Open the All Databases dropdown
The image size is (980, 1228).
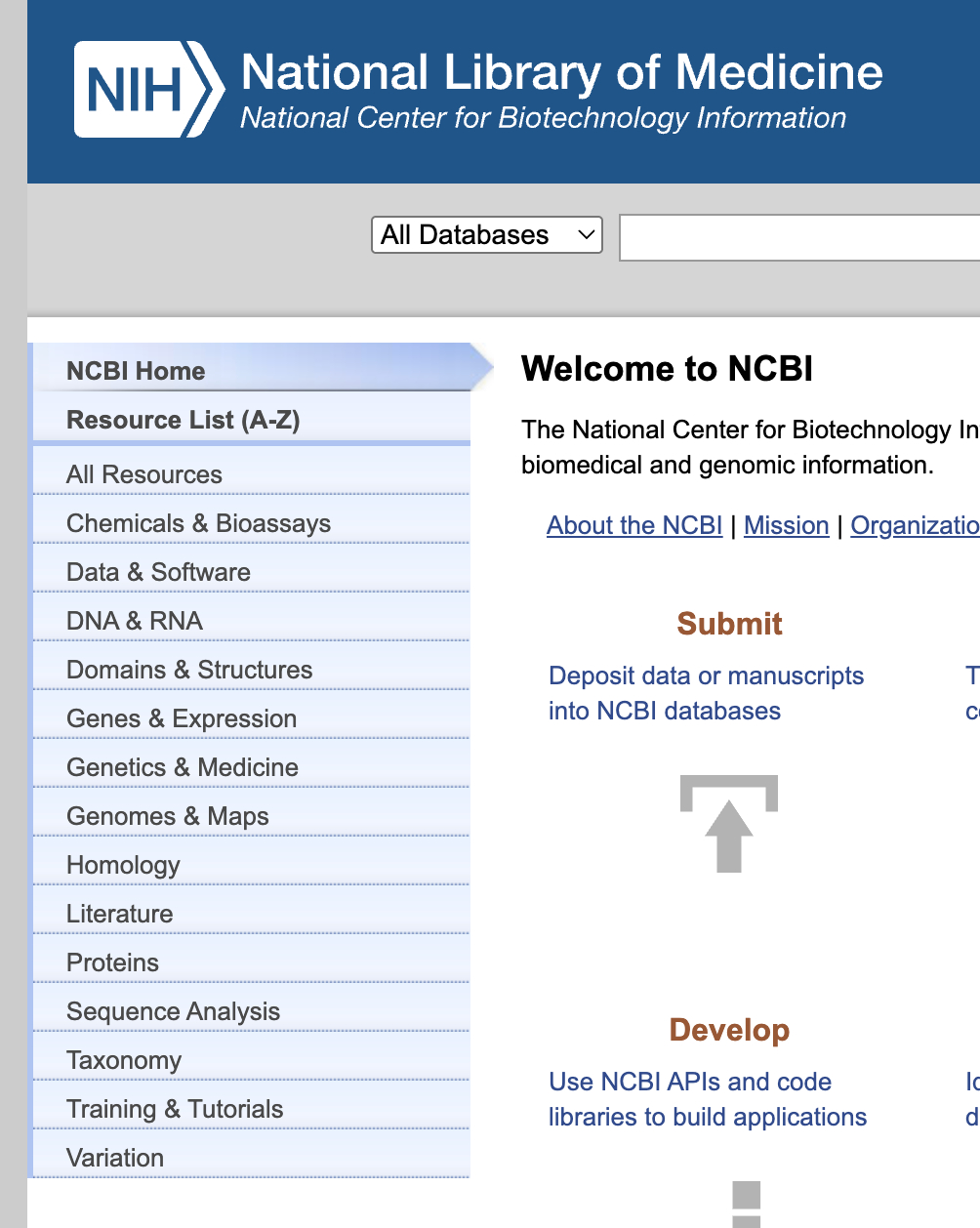tap(487, 235)
